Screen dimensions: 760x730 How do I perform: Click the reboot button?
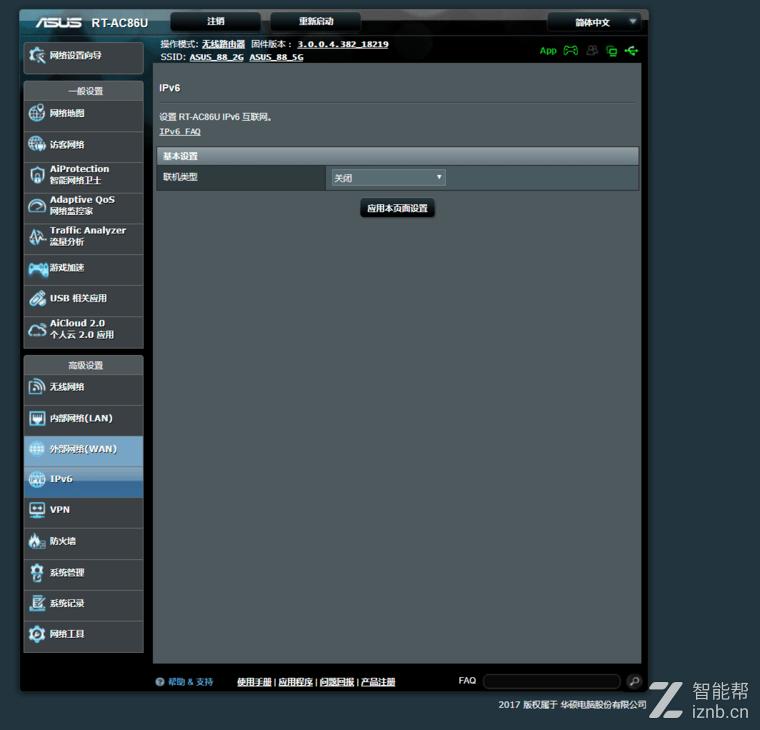click(316, 21)
